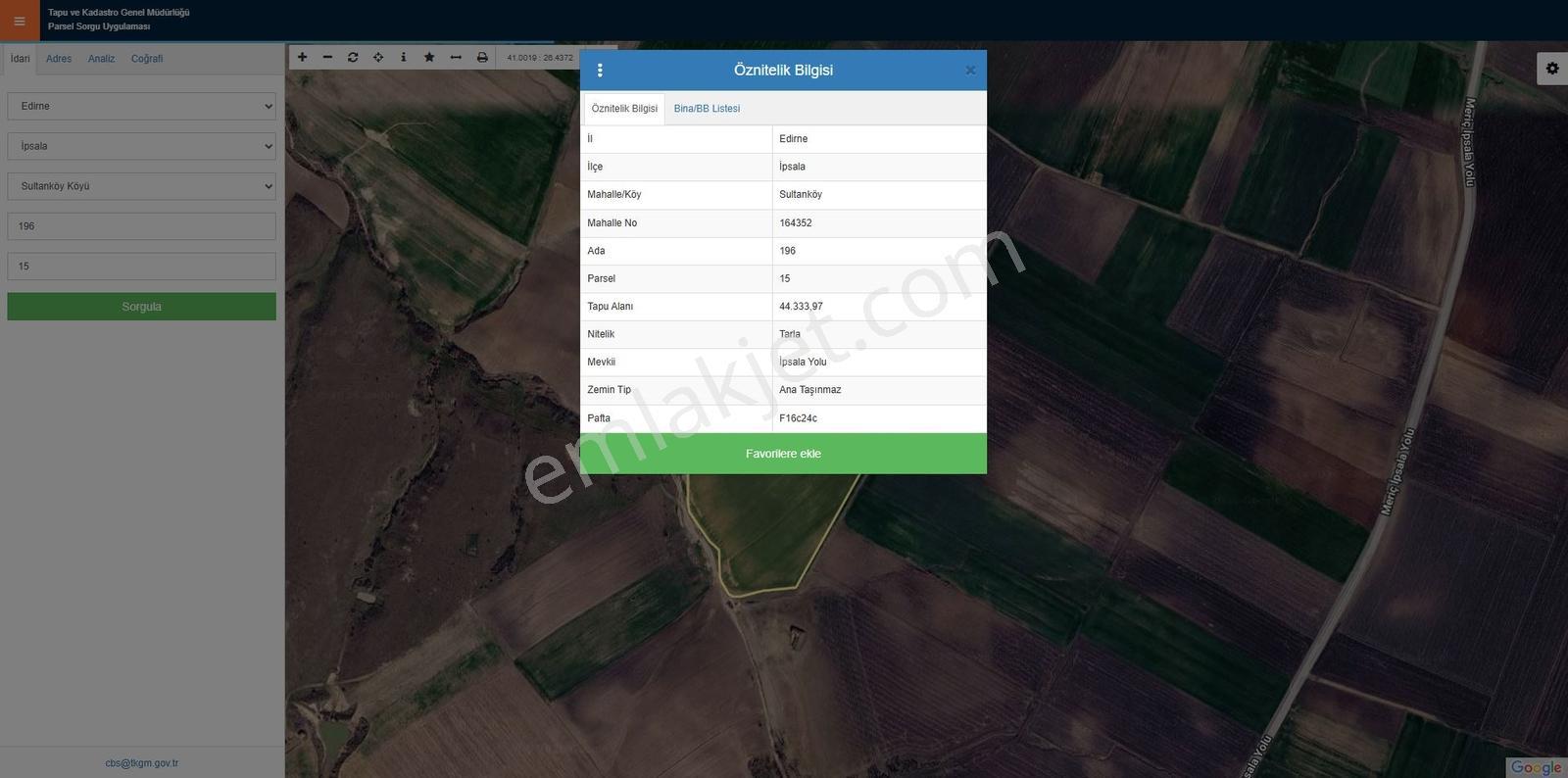1568x778 pixels.
Task: Zoom in with the plus tool
Action: 302,58
